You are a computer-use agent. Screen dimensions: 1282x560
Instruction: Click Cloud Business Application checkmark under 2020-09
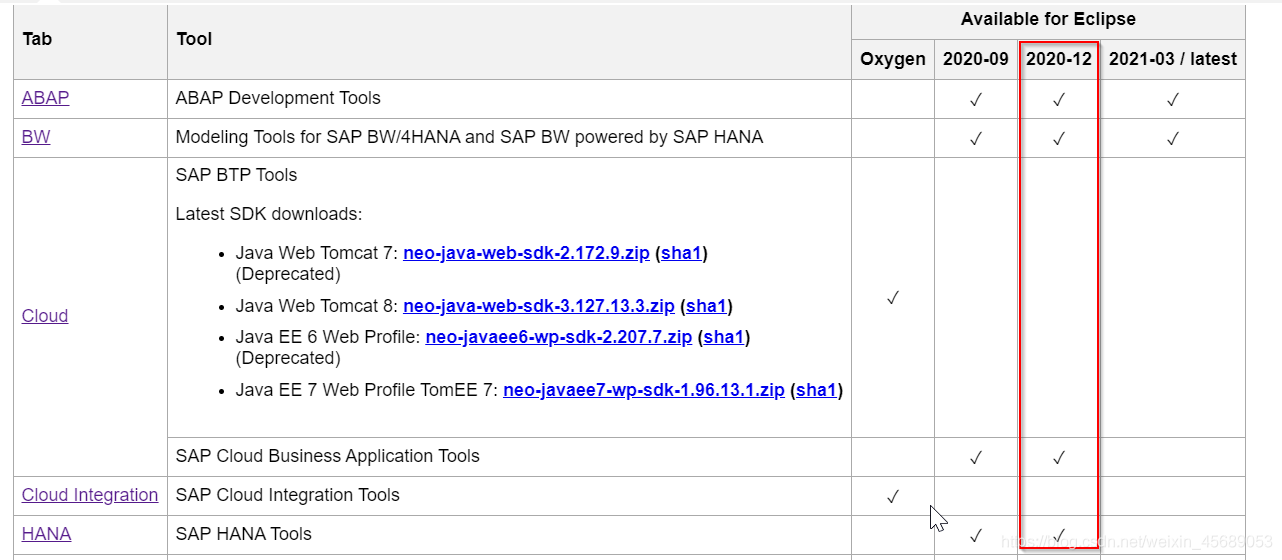tap(976, 457)
